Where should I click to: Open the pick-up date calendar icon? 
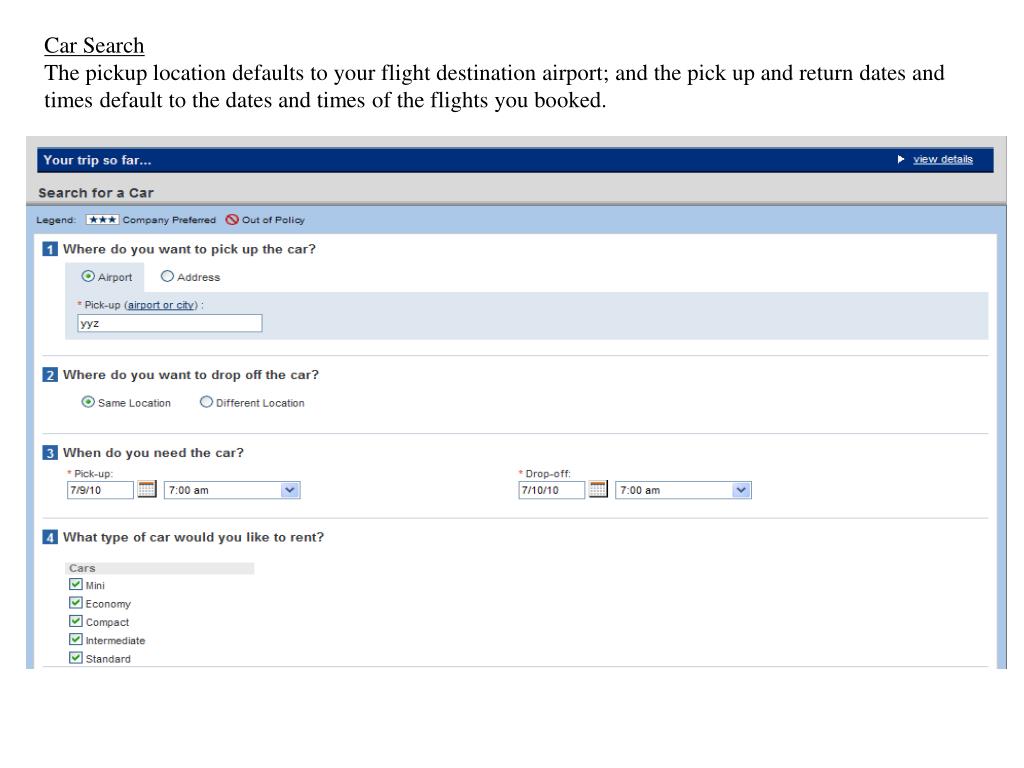point(147,489)
